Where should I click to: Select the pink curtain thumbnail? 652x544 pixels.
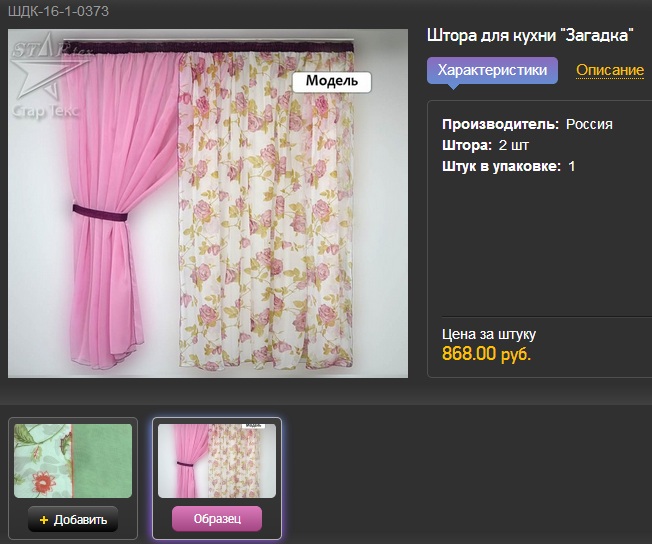click(217, 461)
